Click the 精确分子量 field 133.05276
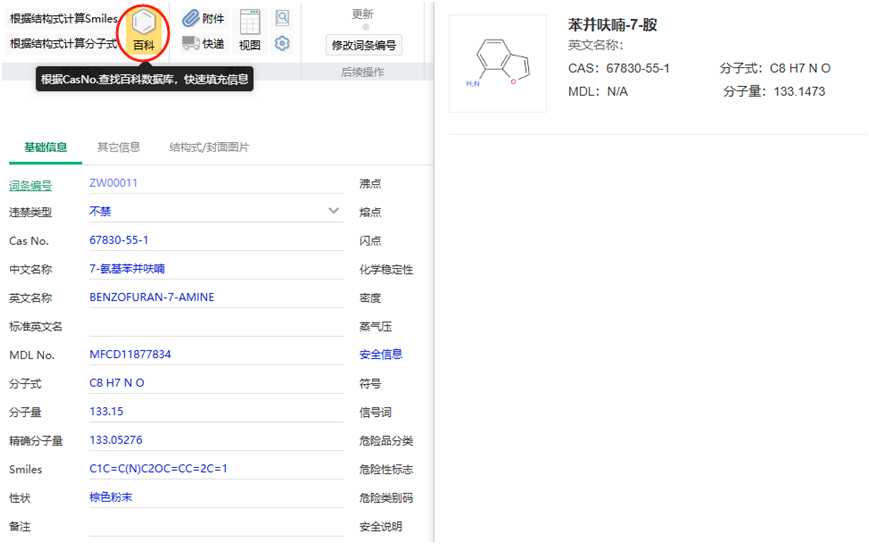 [x=216, y=440]
